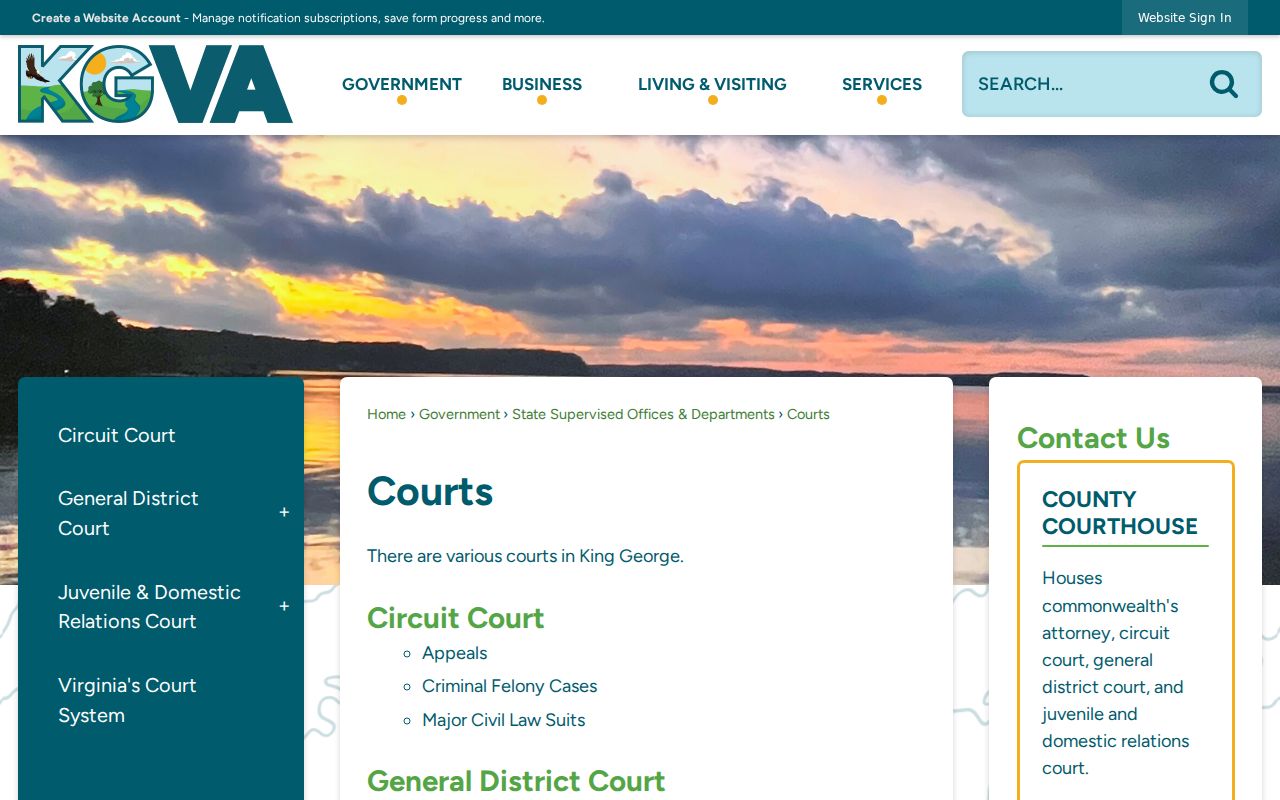Click the "Criminal Felony Cases" list item
Screen dimensions: 1280x800
[x=510, y=686]
